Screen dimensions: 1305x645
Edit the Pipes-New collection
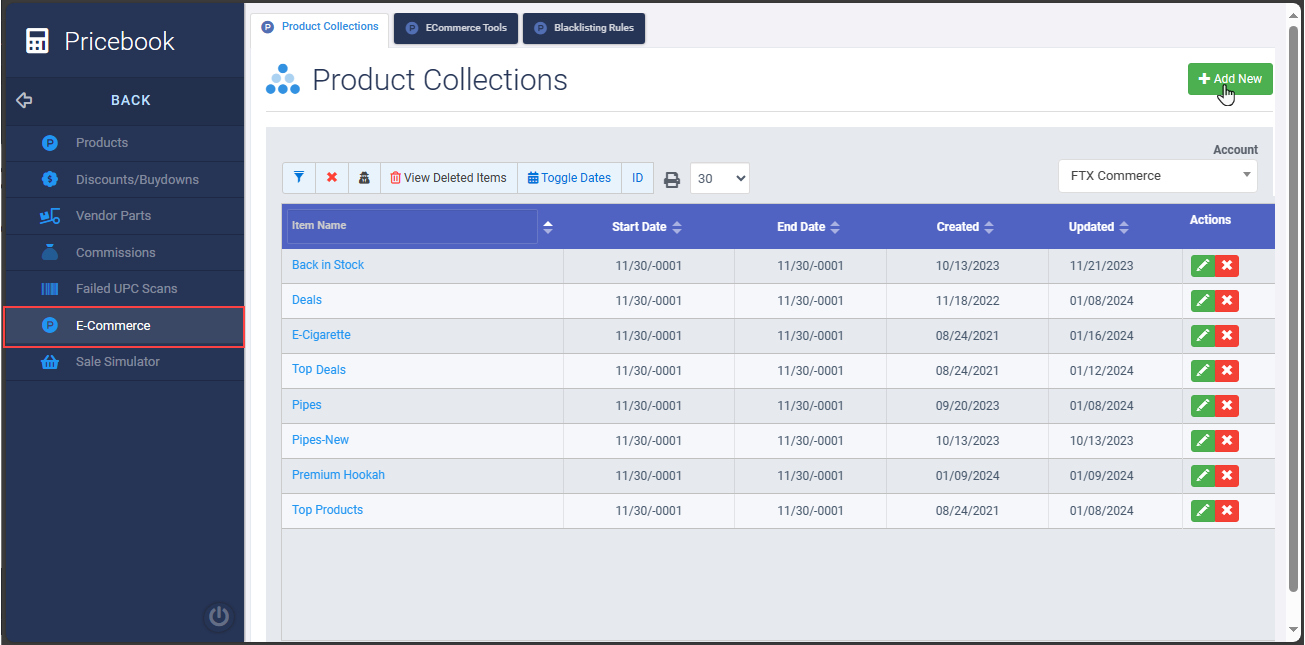[1203, 441]
